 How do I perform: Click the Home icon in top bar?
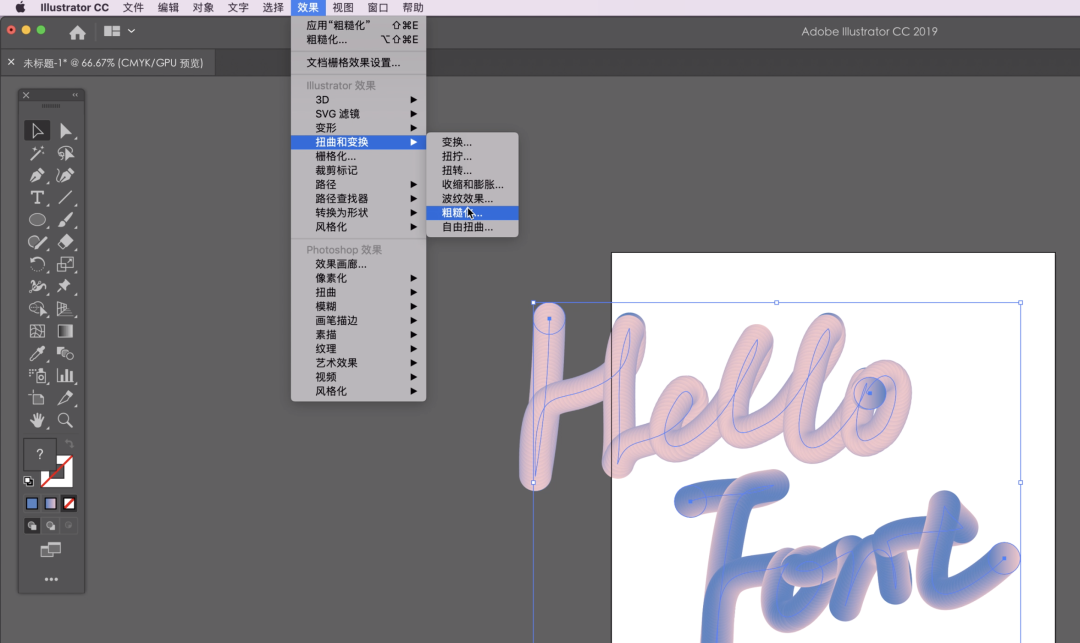click(x=77, y=32)
